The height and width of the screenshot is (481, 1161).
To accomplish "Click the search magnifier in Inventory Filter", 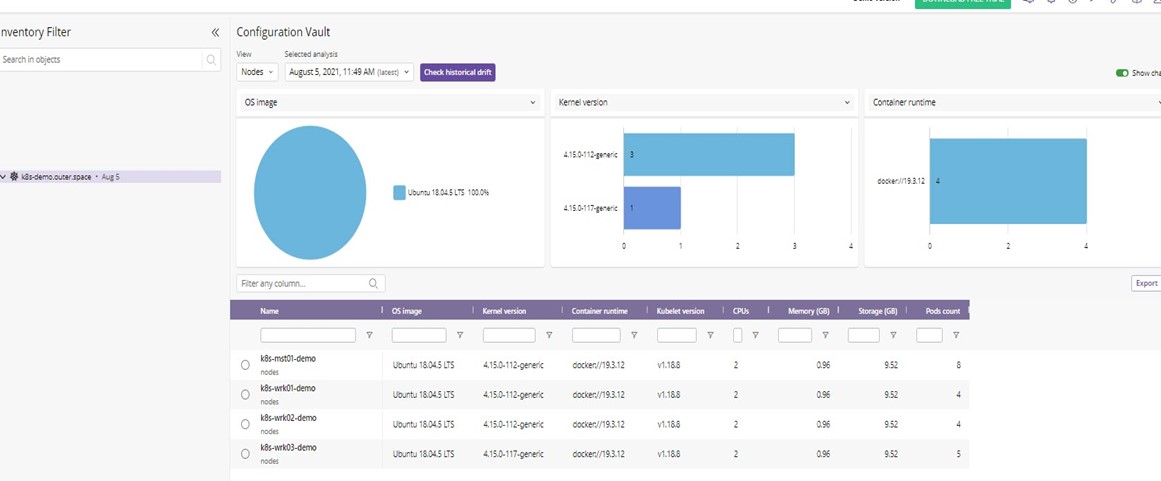I will [211, 60].
